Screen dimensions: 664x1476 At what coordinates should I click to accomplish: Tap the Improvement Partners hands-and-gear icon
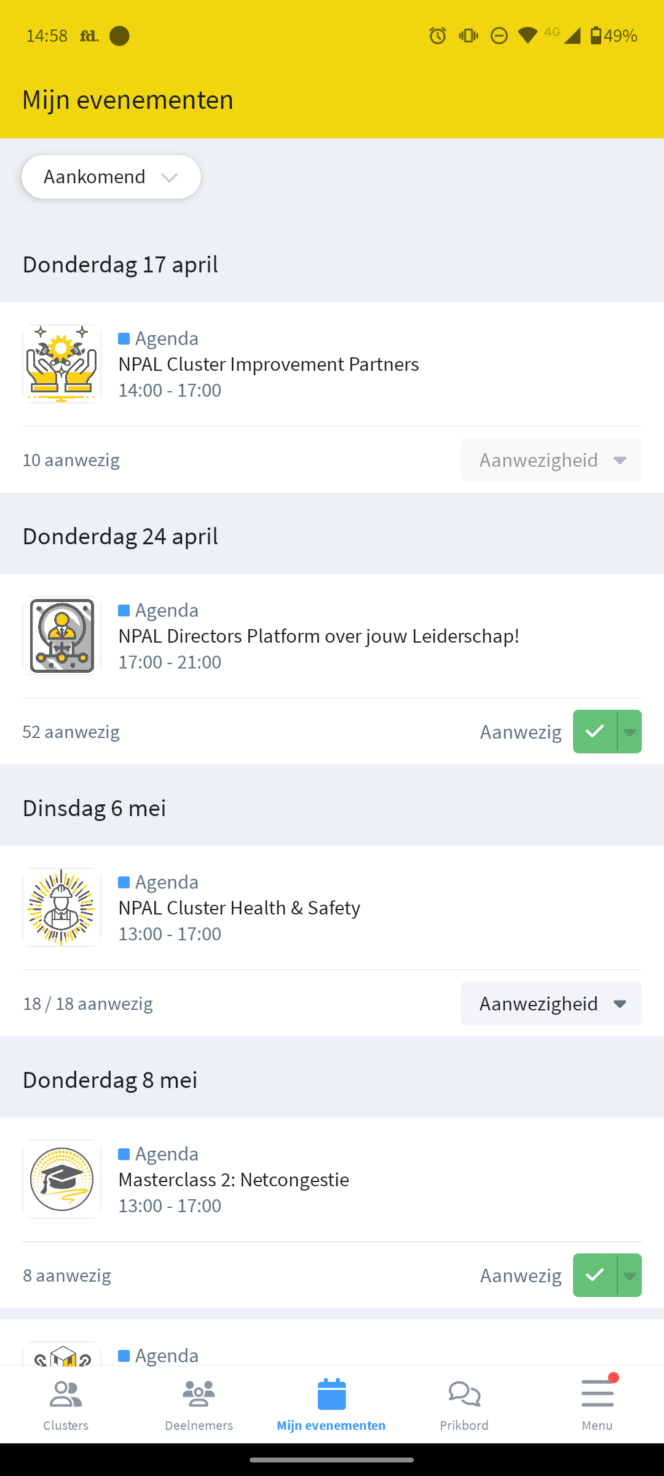(62, 363)
